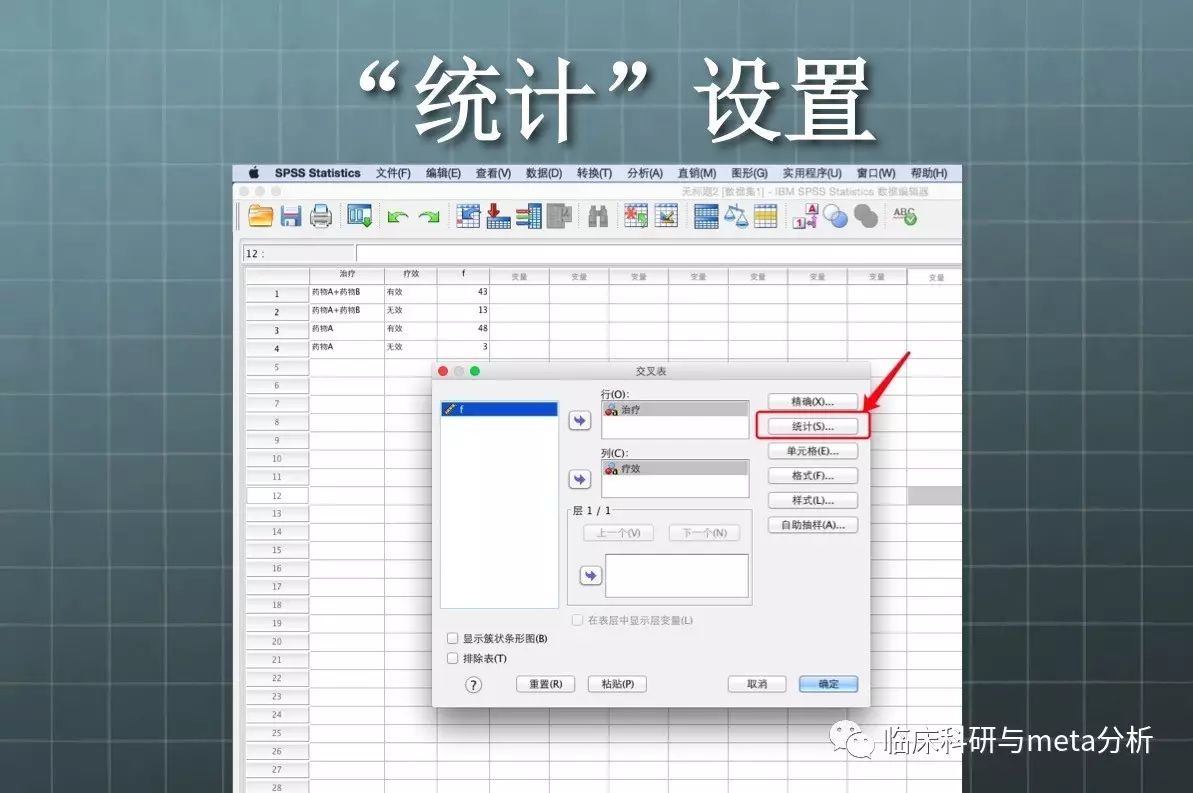The width and height of the screenshot is (1193, 793).
Task: Select variable f in source list
Action: coord(499,409)
